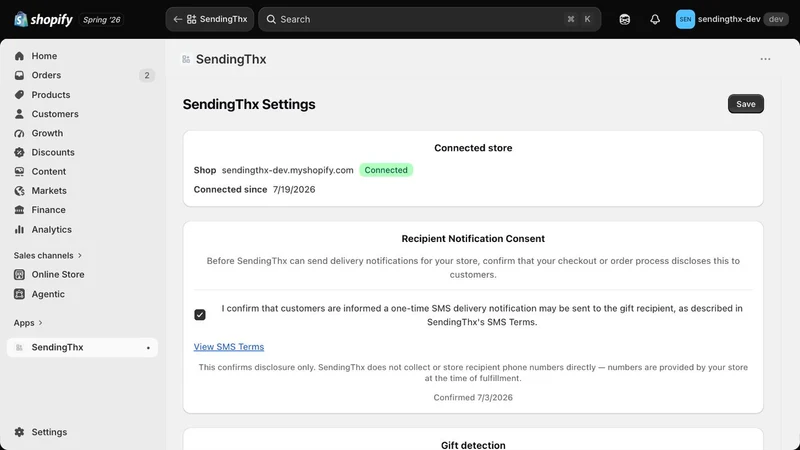
Task: Open the three-dot more actions menu
Action: [765, 59]
